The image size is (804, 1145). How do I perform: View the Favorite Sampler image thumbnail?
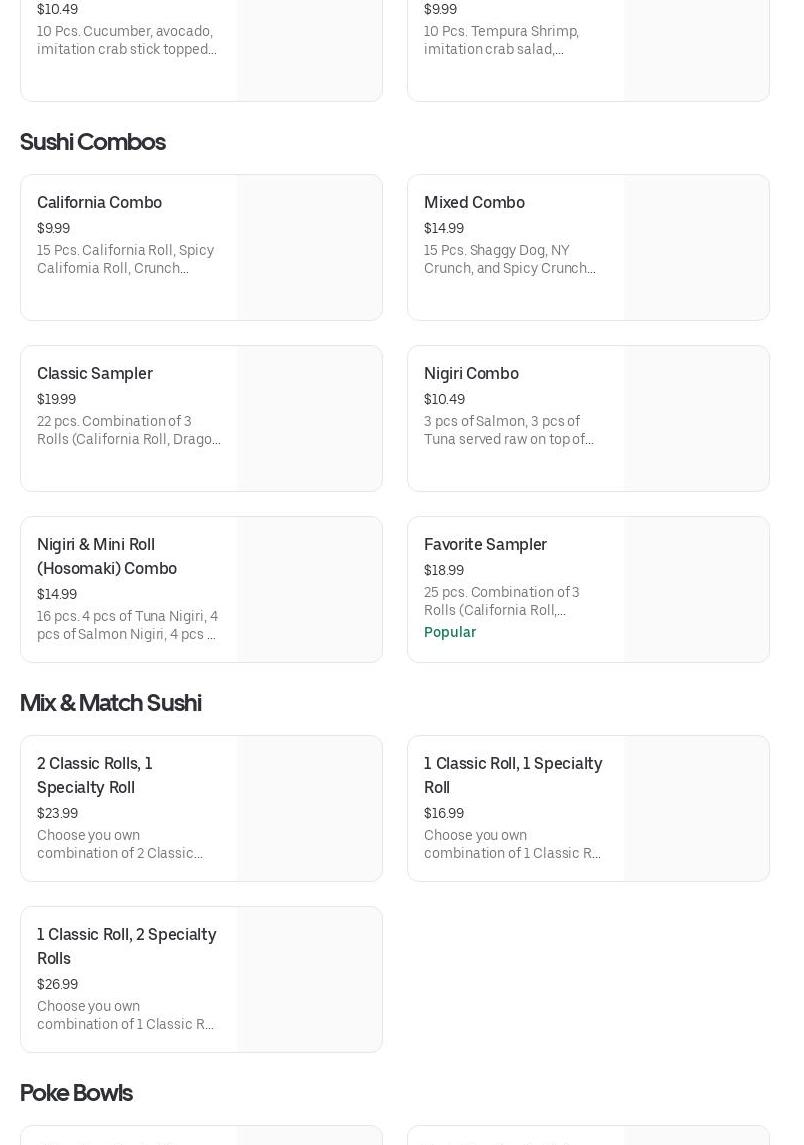(696, 590)
